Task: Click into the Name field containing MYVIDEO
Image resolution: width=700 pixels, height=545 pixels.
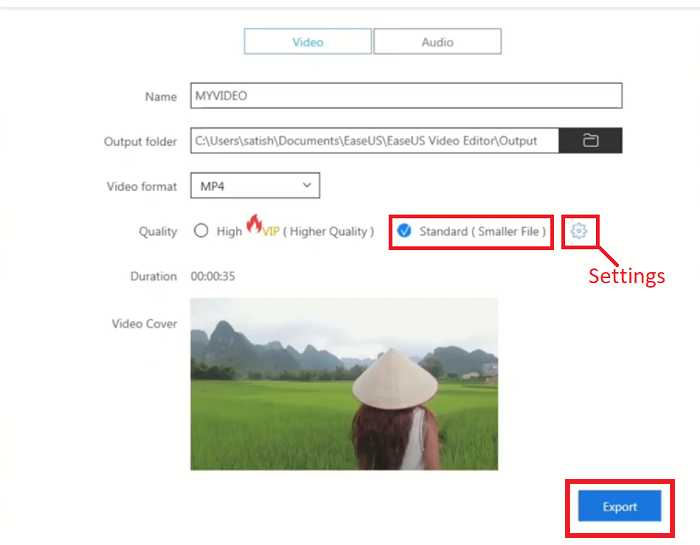Action: tap(406, 96)
